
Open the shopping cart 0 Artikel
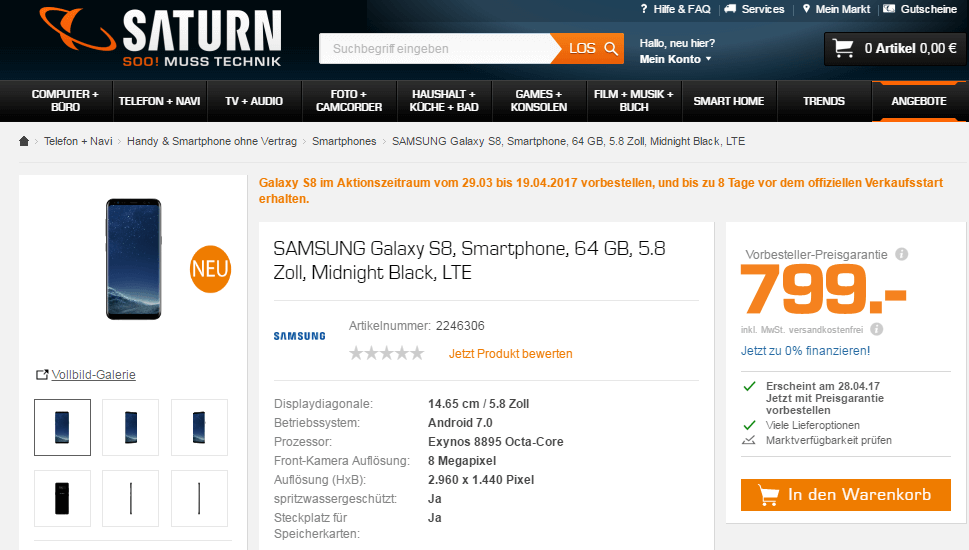[895, 49]
